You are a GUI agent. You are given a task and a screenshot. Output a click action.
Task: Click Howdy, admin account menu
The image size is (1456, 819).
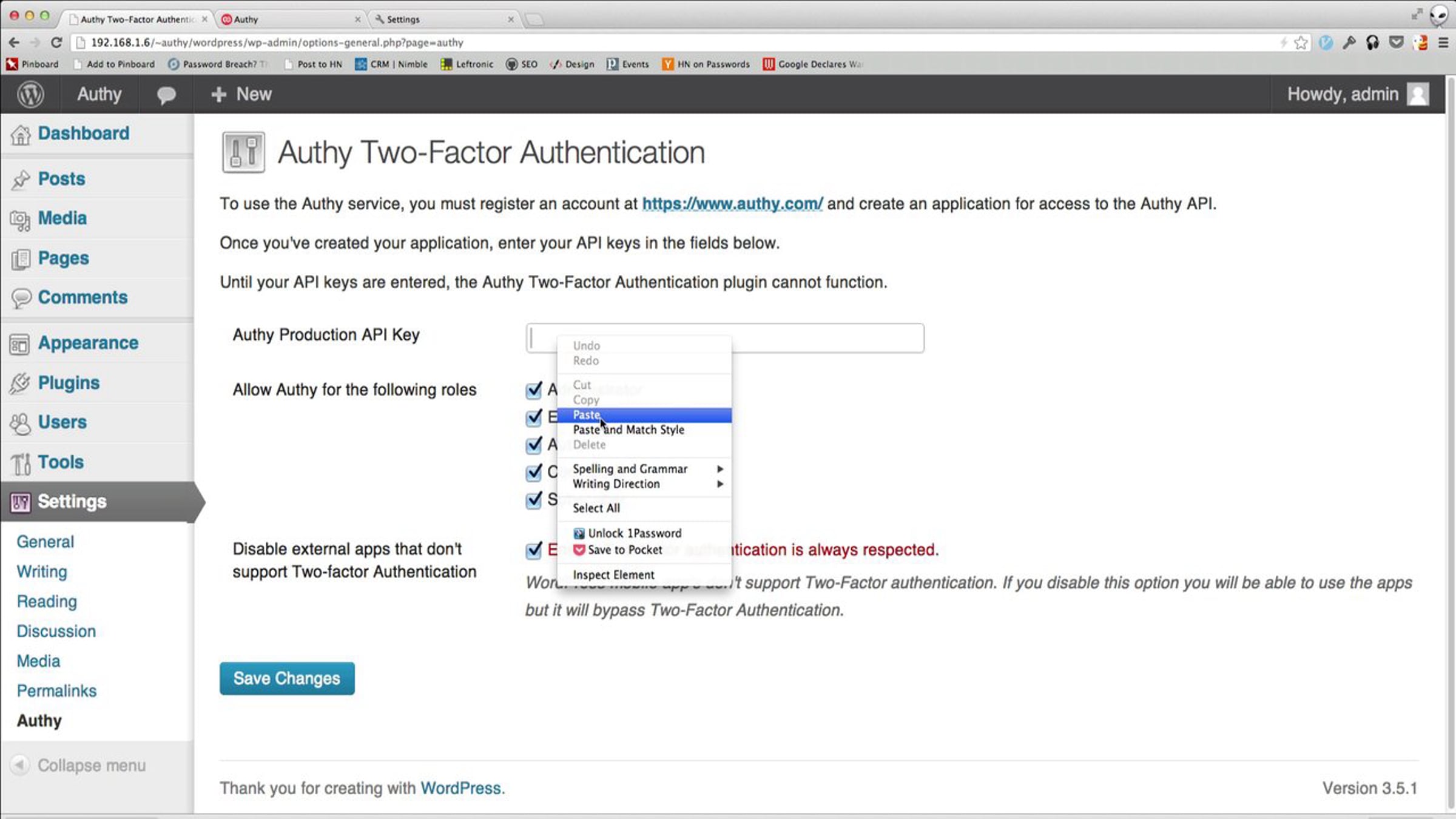pyautogui.click(x=1358, y=94)
